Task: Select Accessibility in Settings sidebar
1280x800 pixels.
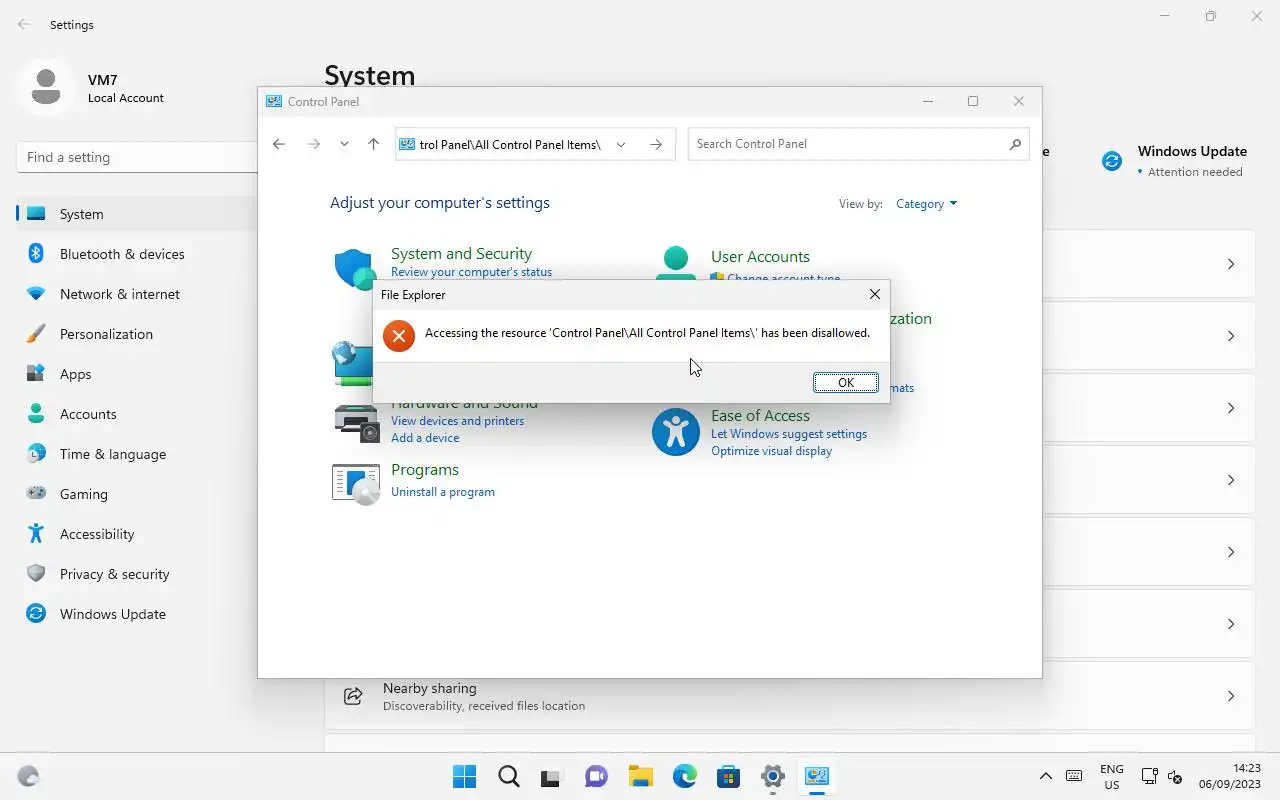Action: click(x=137, y=534)
